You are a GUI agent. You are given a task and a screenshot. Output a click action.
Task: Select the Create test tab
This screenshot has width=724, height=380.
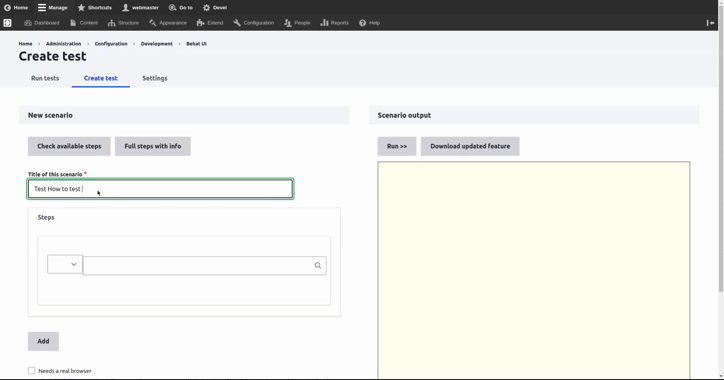[101, 78]
